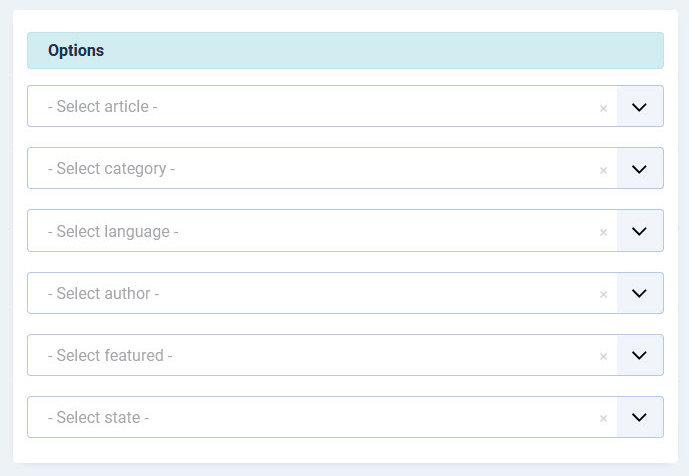Click the Select article placeholder text
The width and height of the screenshot is (689, 476).
click(102, 107)
